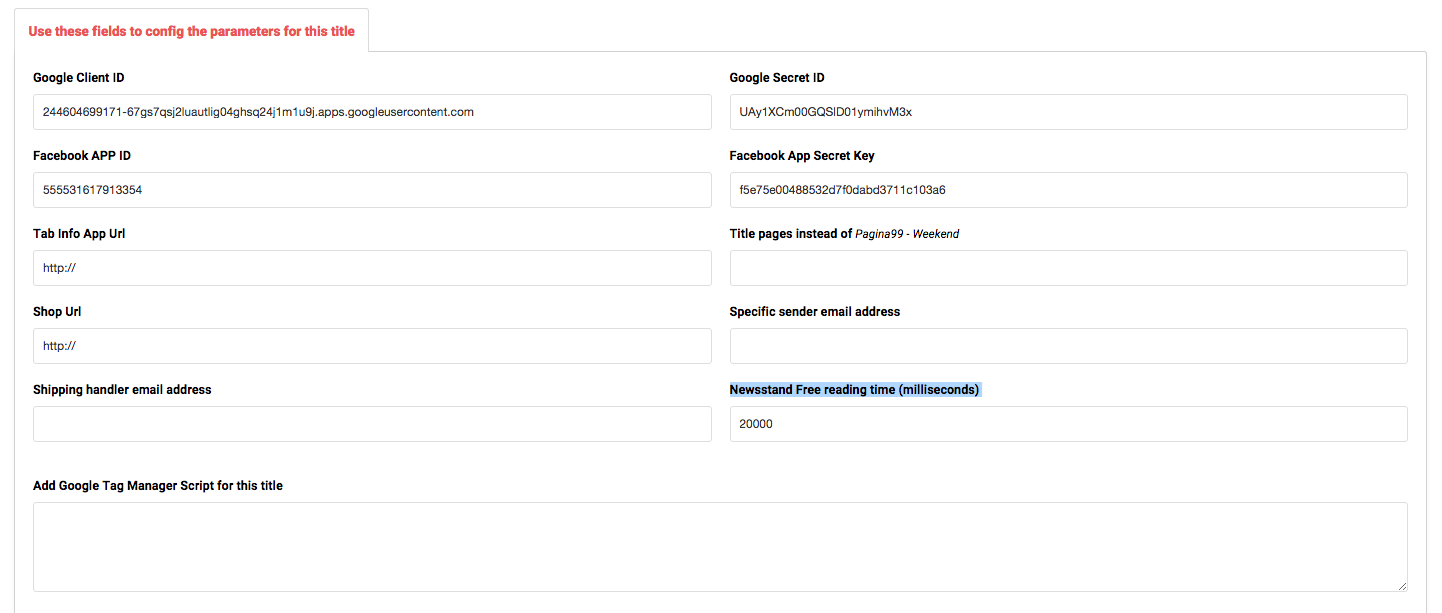Image resolution: width=1442 pixels, height=613 pixels.
Task: Click the 'Shop Url' label text
Action: click(x=57, y=312)
